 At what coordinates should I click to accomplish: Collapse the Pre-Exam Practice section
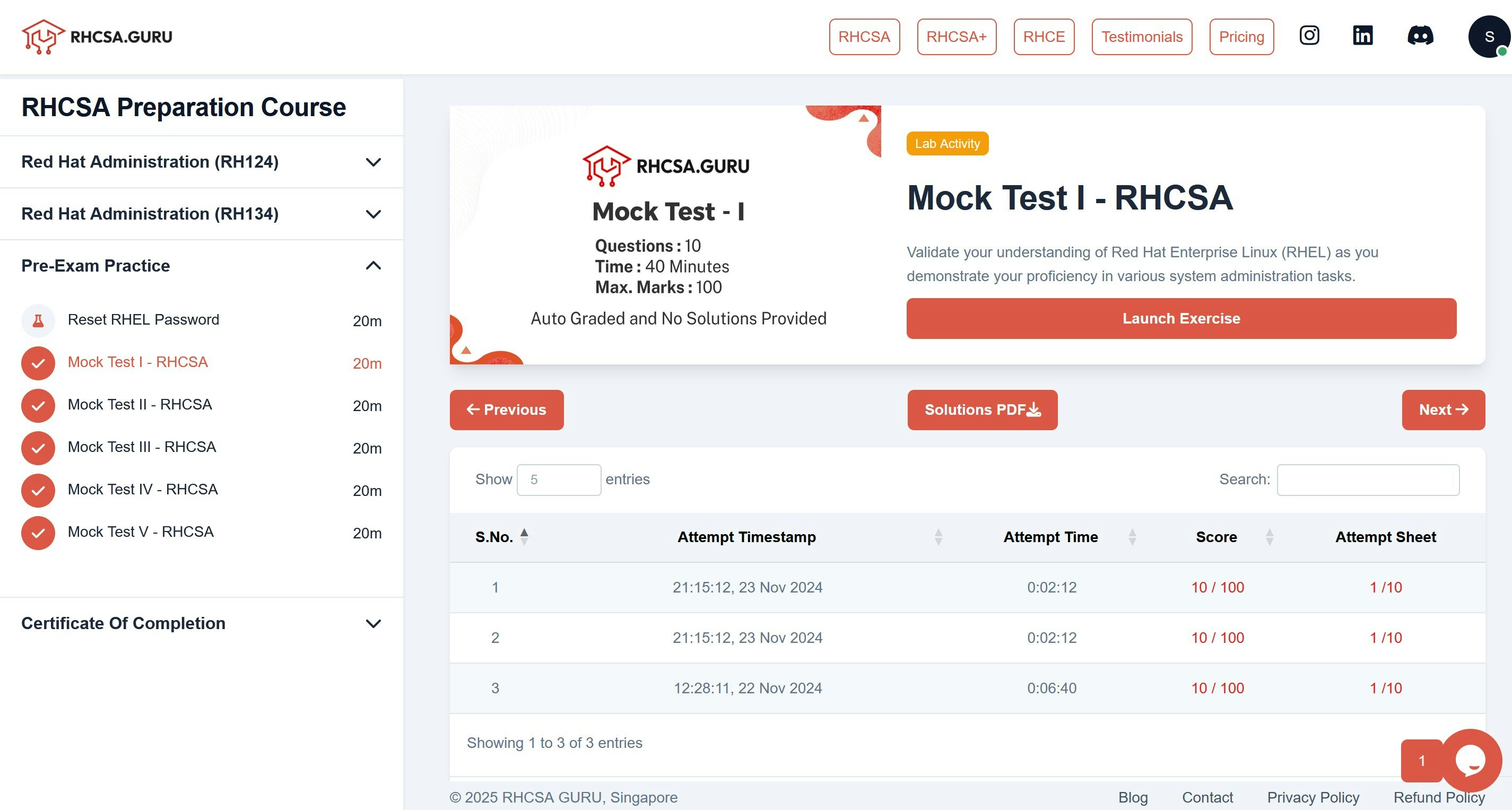(201, 266)
